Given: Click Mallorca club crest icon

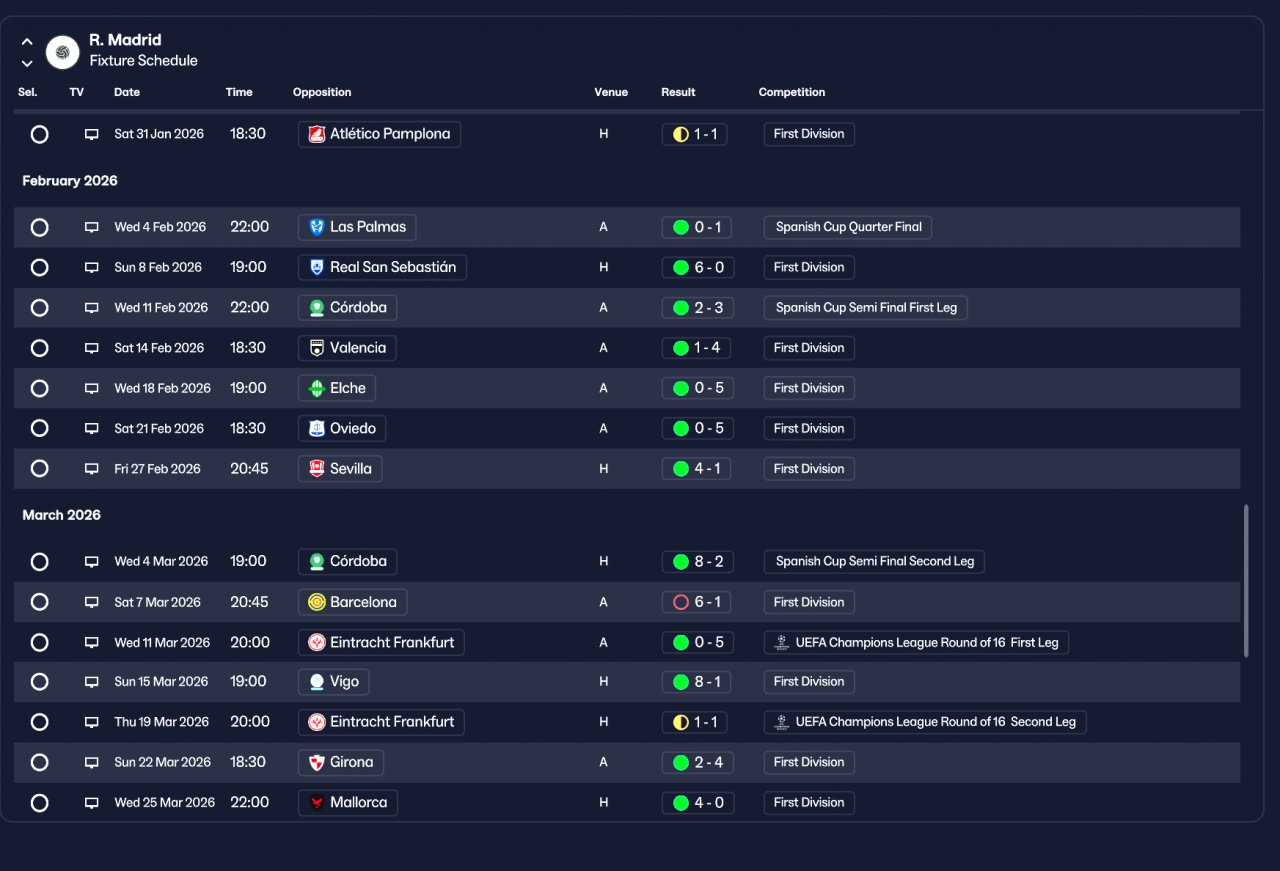Looking at the screenshot, I should click(x=317, y=802).
